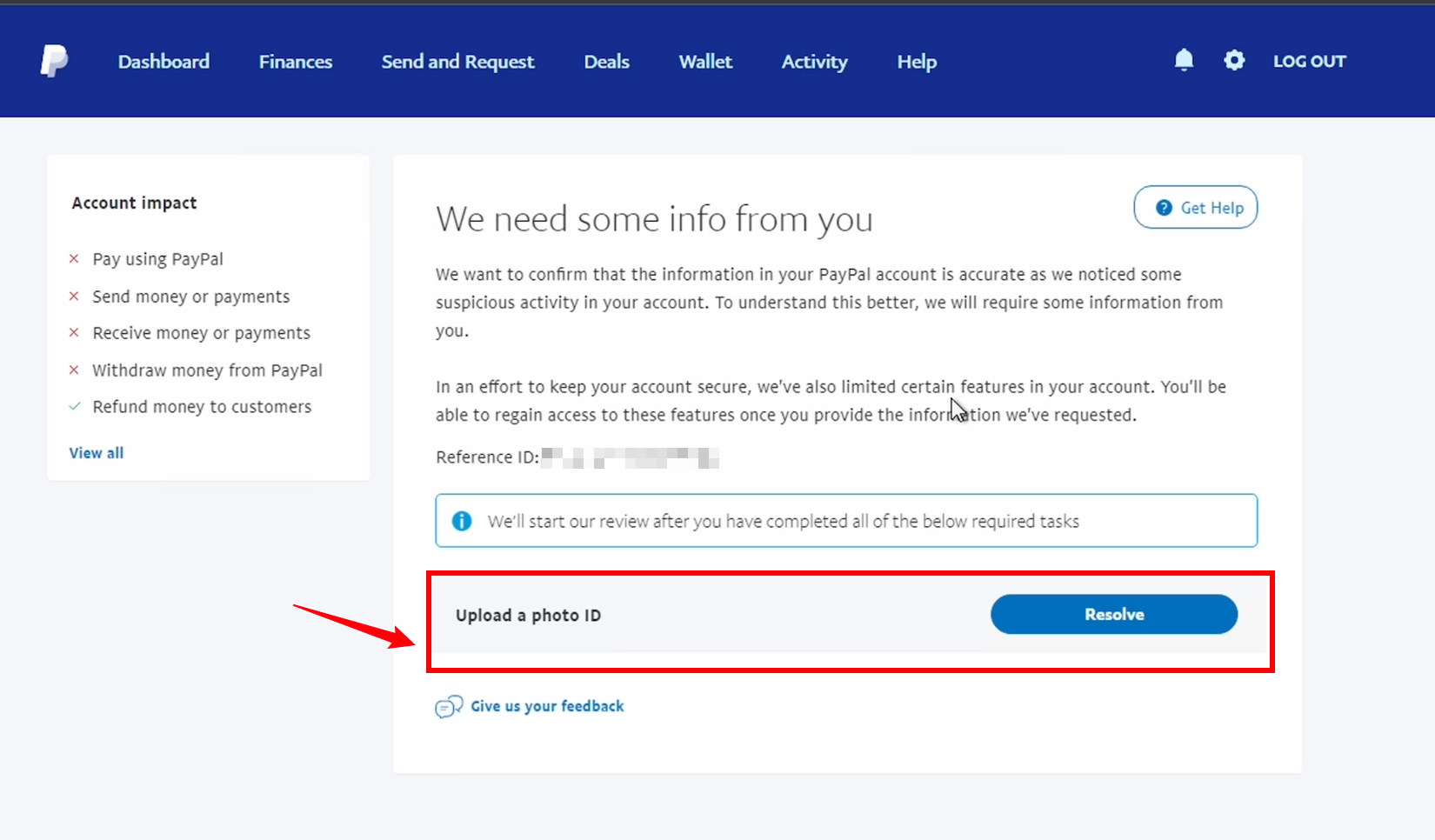Open Send and Request page

point(457,62)
